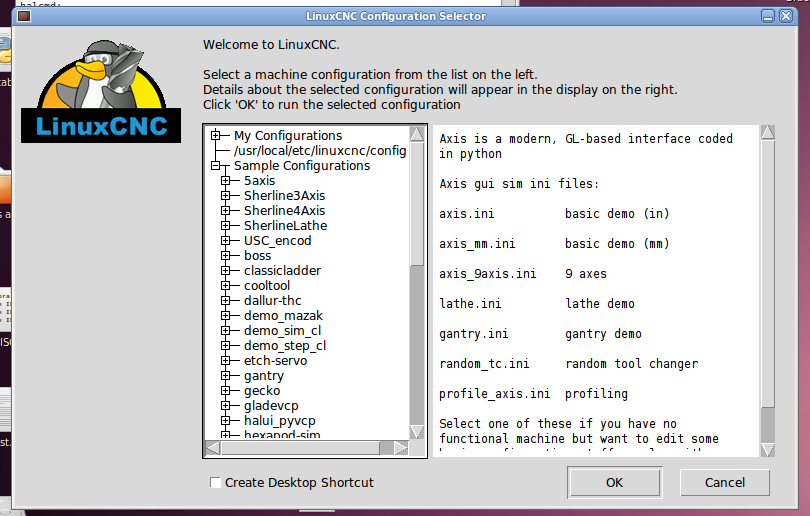The width and height of the screenshot is (810, 516).
Task: Select the halui_pyvcp tree item
Action: pos(279,421)
